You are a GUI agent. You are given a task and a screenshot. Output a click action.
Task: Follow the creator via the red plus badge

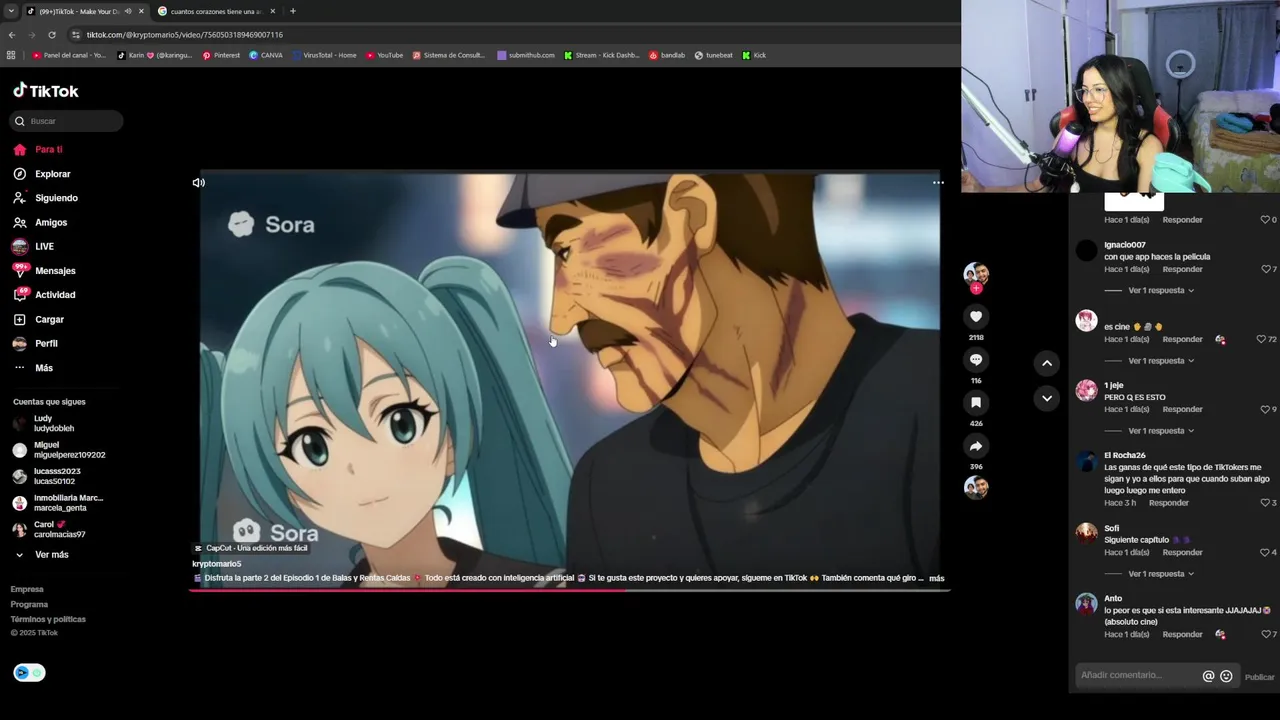coord(976,289)
